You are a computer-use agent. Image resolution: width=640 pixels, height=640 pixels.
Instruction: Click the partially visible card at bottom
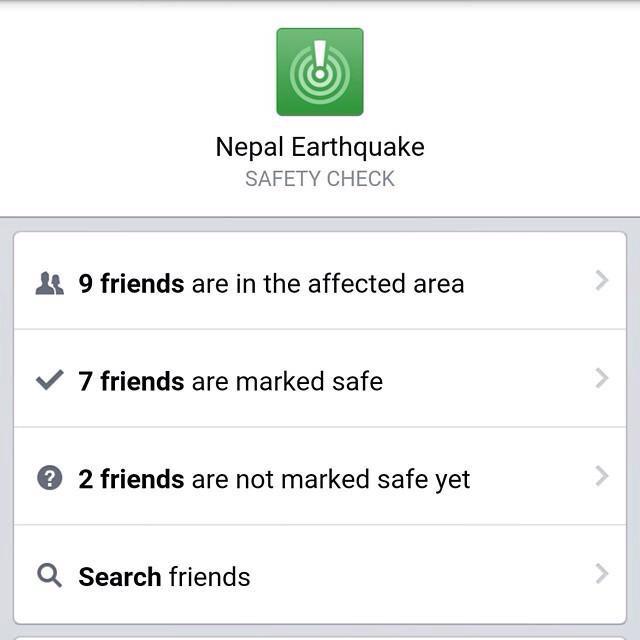tap(320, 634)
